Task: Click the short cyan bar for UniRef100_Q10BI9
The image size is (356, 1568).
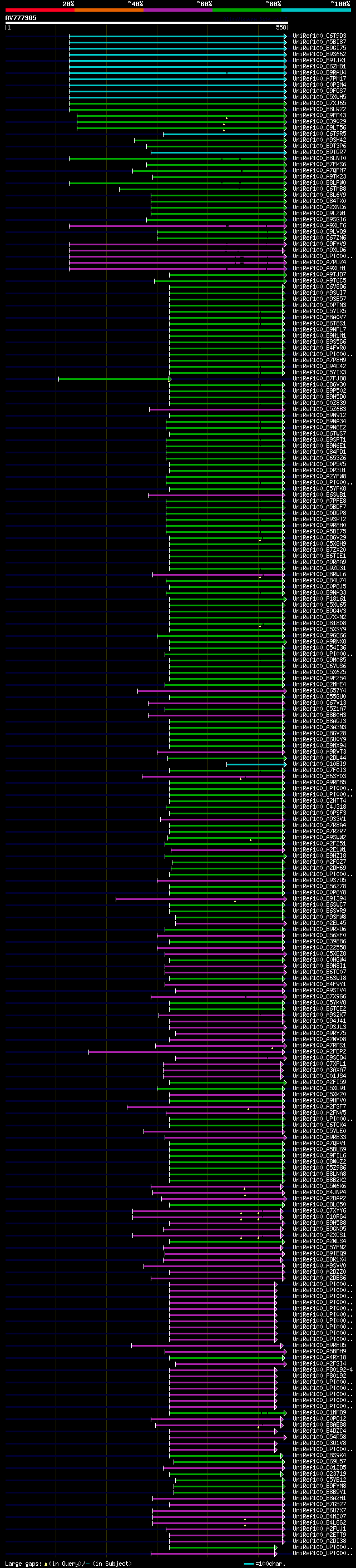Action: 256,764
